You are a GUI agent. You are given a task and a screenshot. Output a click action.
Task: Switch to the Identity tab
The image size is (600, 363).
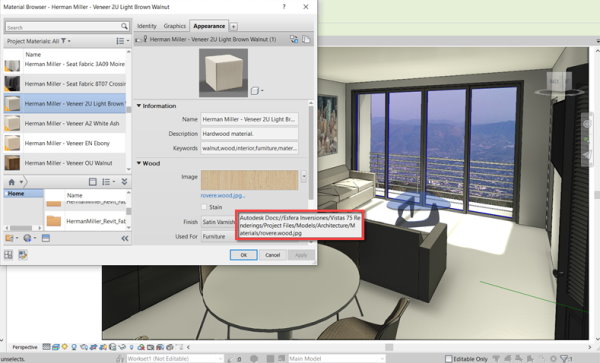tap(147, 26)
